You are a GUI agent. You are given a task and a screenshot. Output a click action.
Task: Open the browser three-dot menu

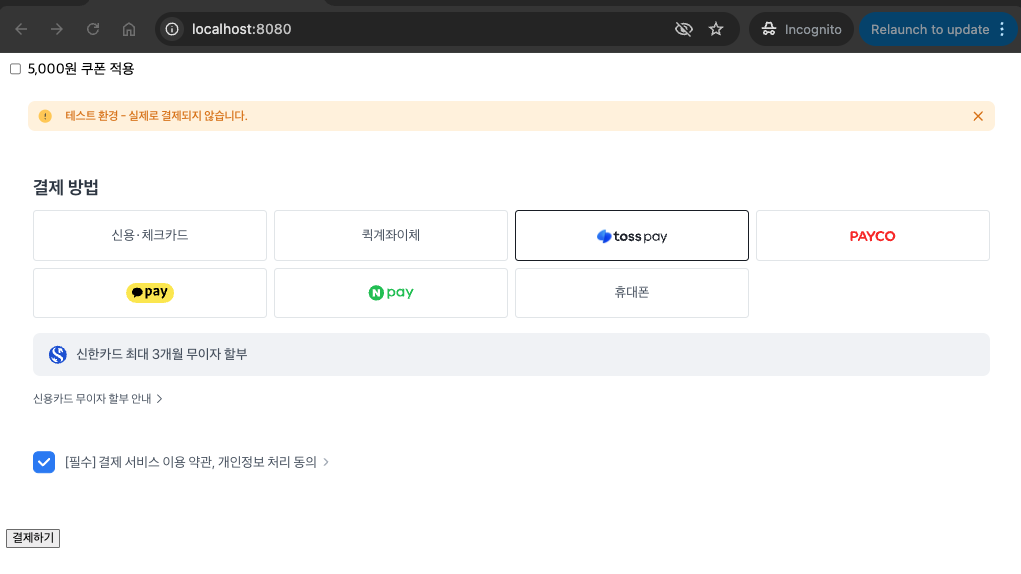pos(1002,29)
